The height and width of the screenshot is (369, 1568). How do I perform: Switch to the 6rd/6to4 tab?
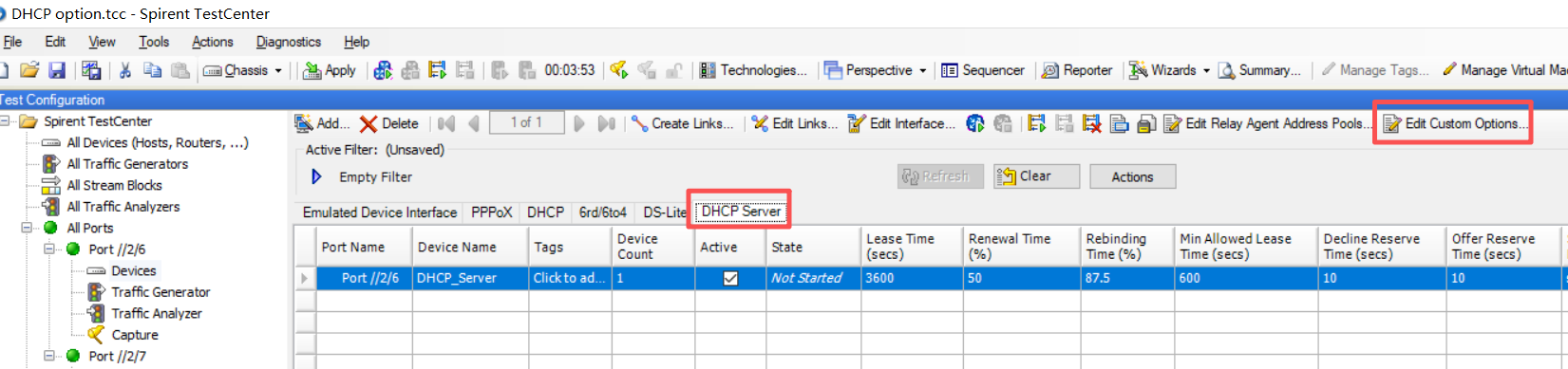603,212
